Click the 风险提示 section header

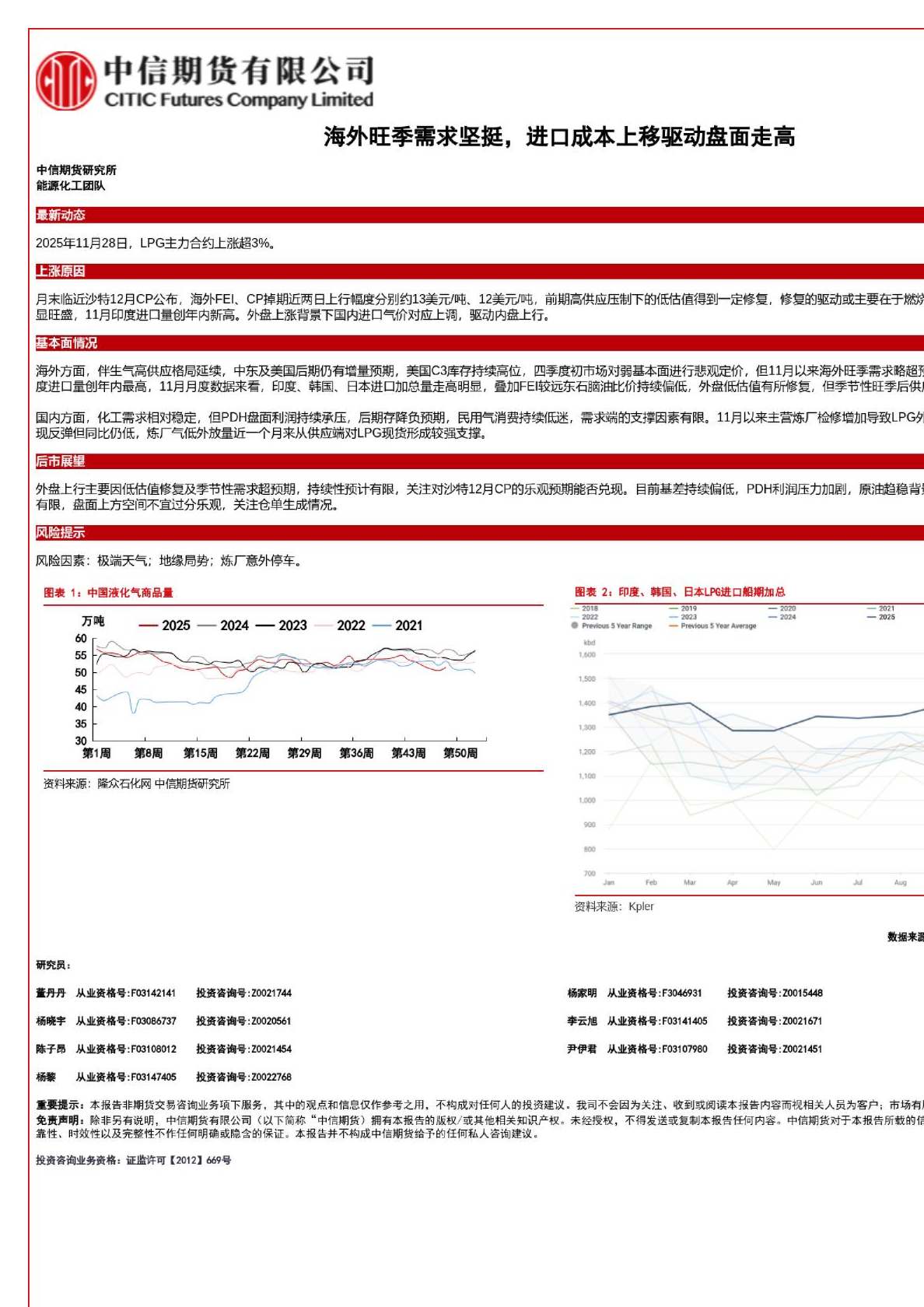coord(61,533)
